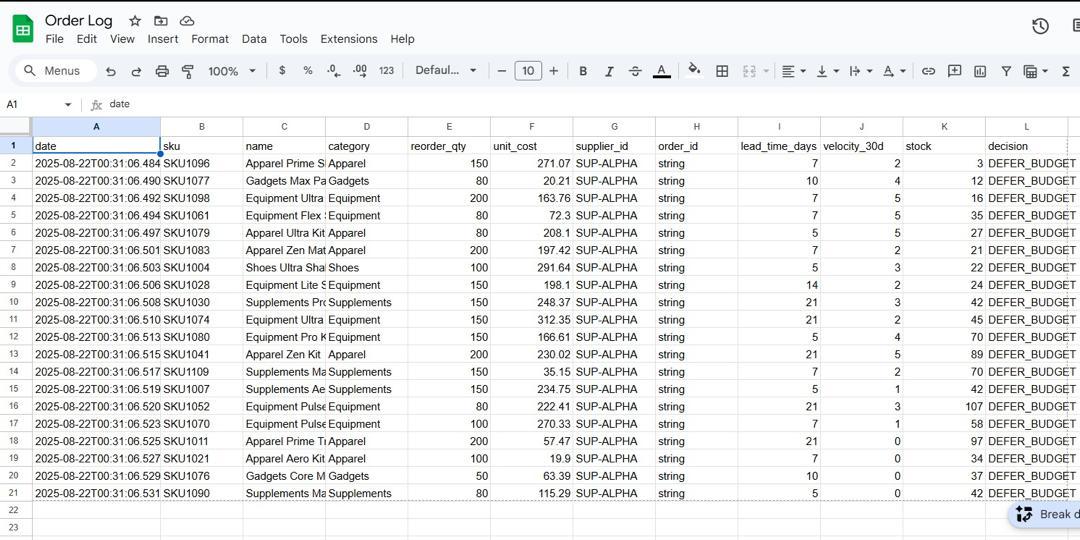
Task: Click the Order Log title
Action: [79, 21]
